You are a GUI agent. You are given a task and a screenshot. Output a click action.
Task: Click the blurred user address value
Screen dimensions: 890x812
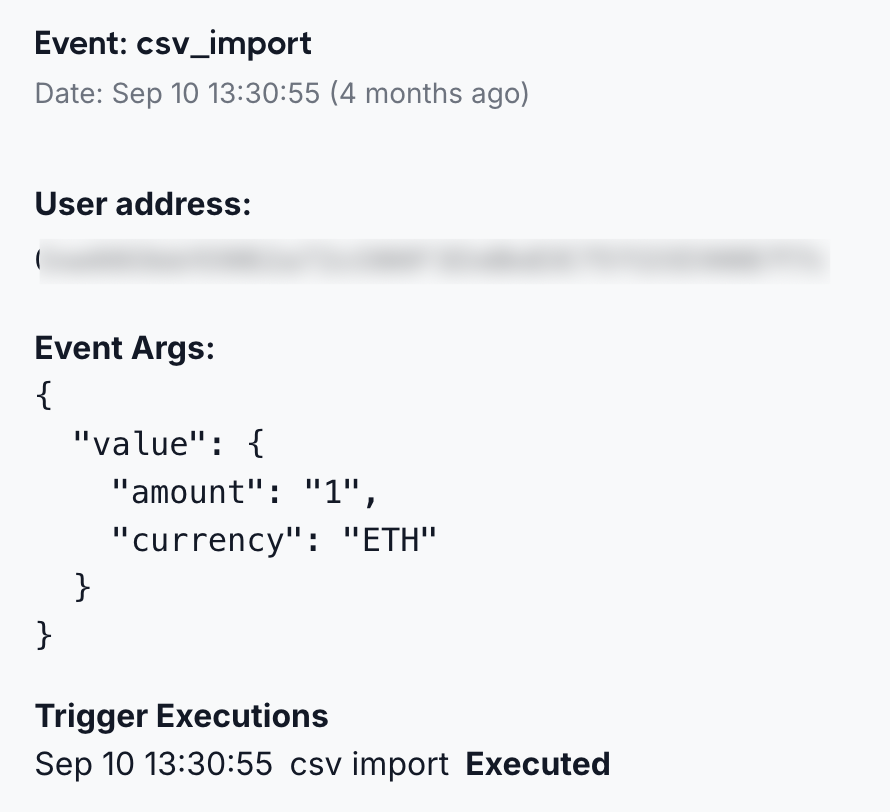tap(435, 260)
